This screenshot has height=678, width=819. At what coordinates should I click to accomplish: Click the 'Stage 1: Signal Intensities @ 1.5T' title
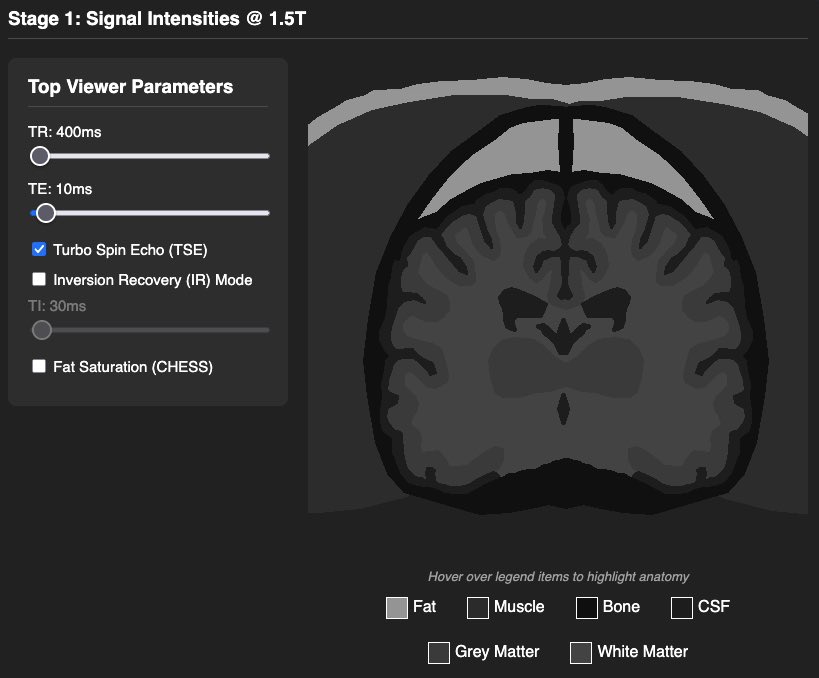157,19
